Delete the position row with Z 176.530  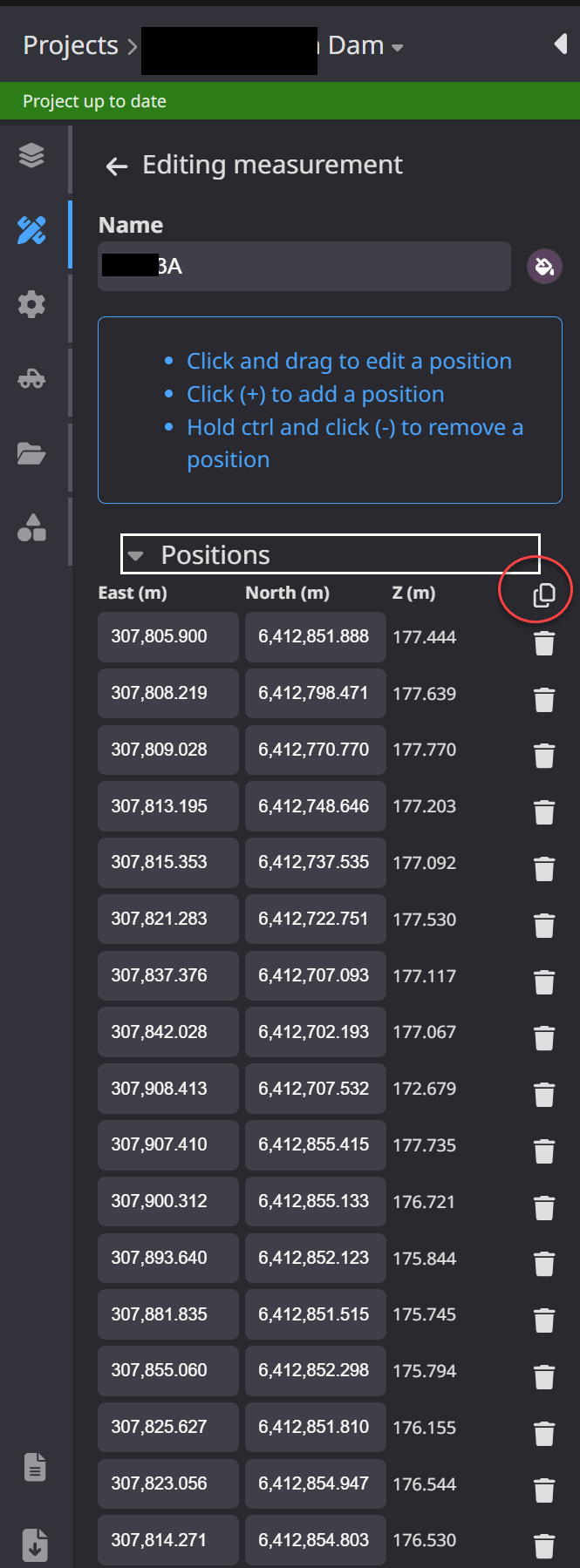point(544,1546)
